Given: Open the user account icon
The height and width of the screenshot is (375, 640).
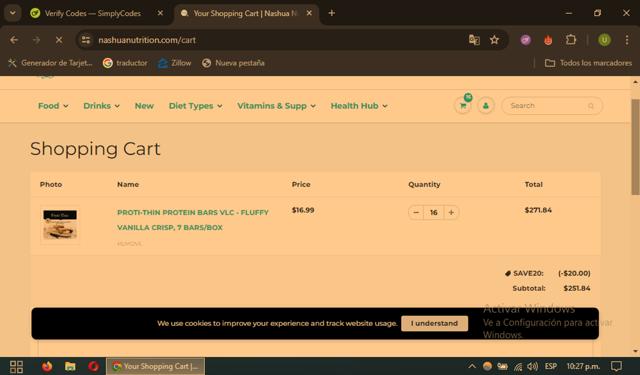Looking at the screenshot, I should pyautogui.click(x=485, y=106).
